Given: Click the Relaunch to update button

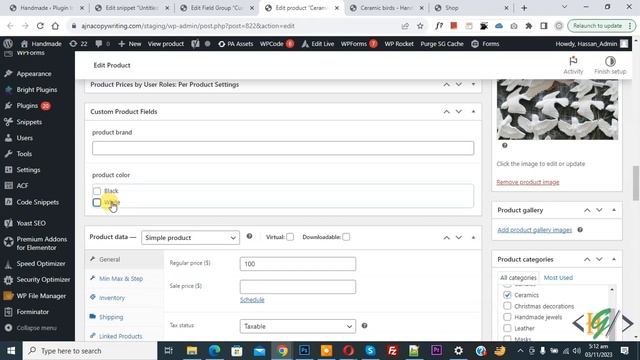Looking at the screenshot, I should tap(601, 26).
